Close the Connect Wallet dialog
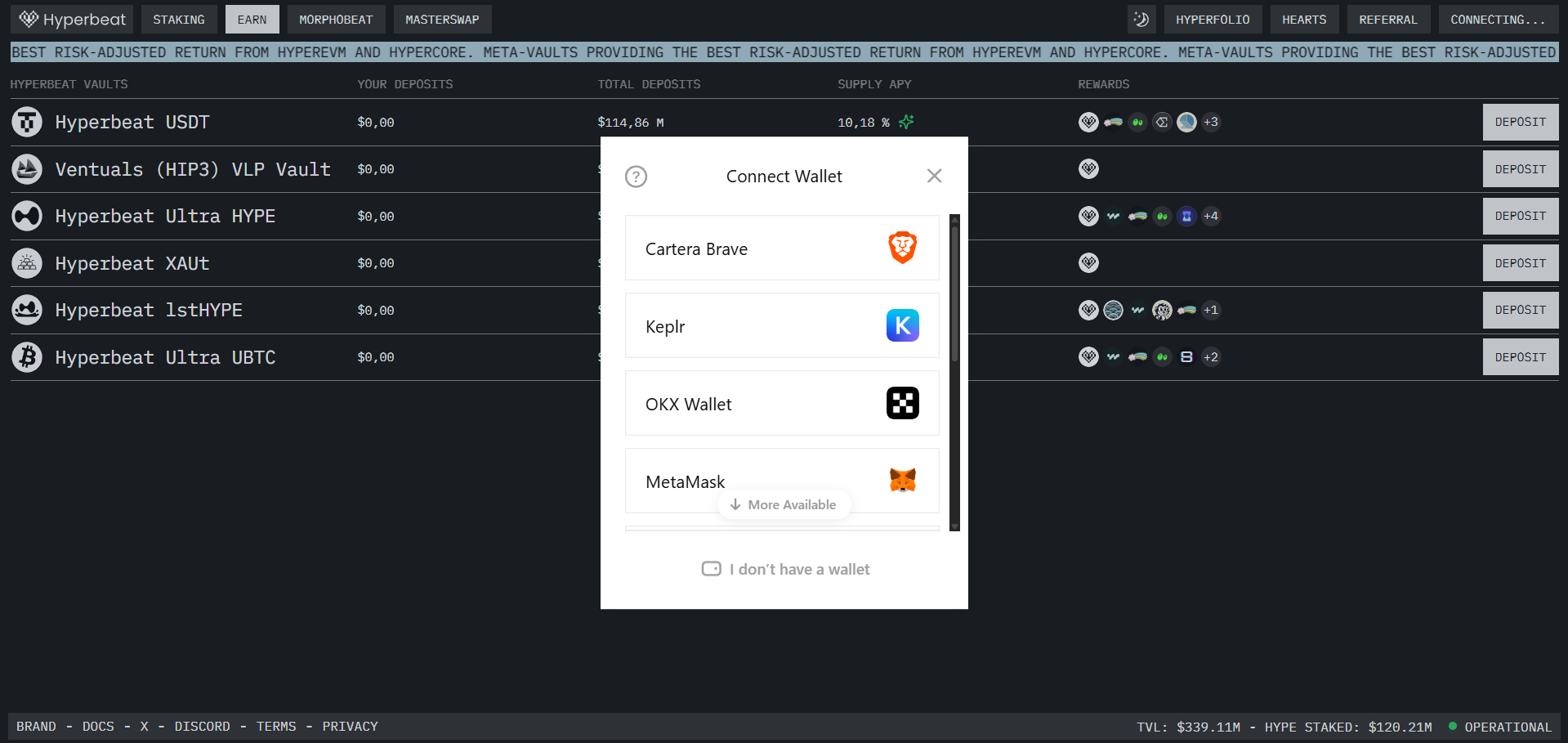 click(x=934, y=176)
